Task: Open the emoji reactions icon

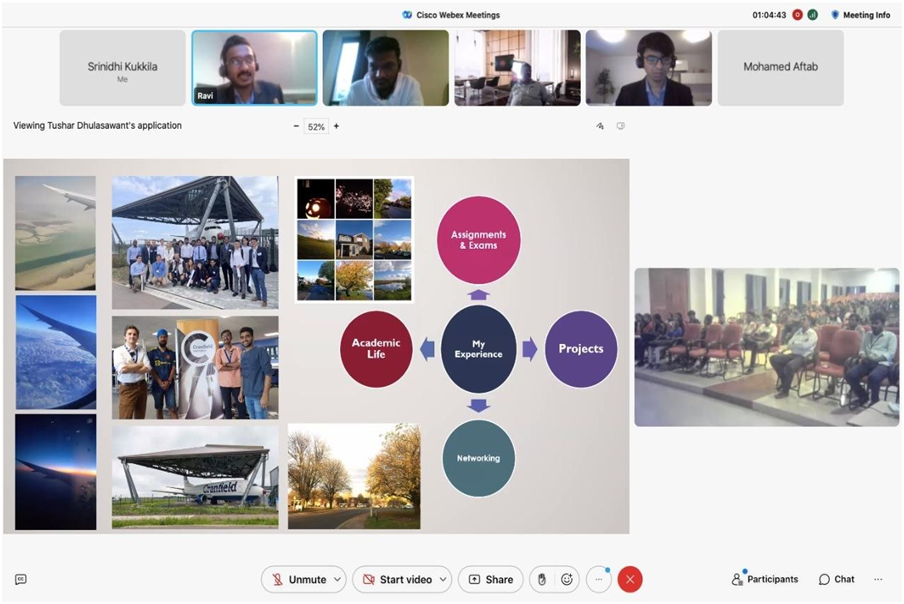Action: pos(567,579)
